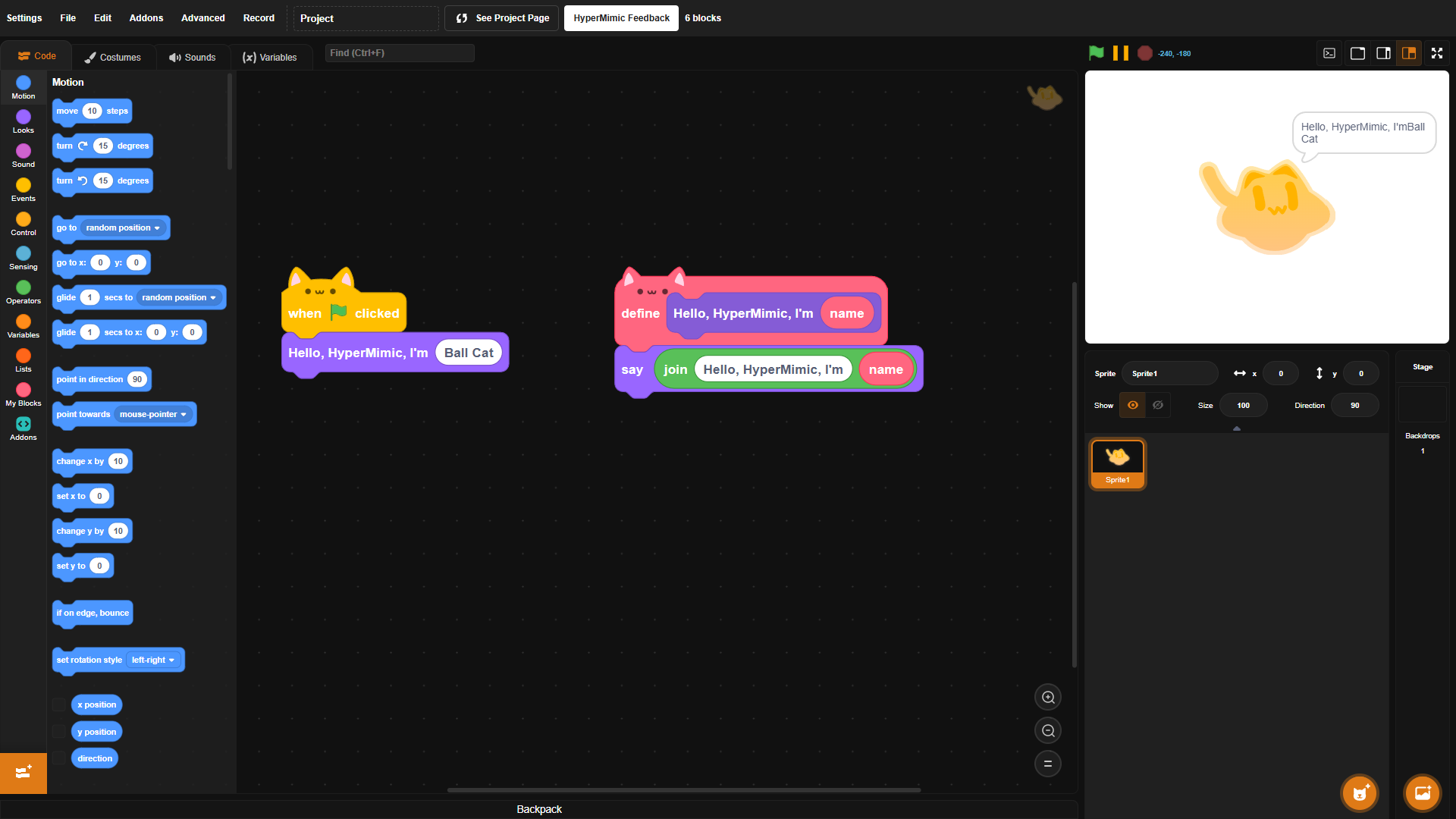Zoom in the workspace
1456x819 pixels.
tap(1048, 698)
